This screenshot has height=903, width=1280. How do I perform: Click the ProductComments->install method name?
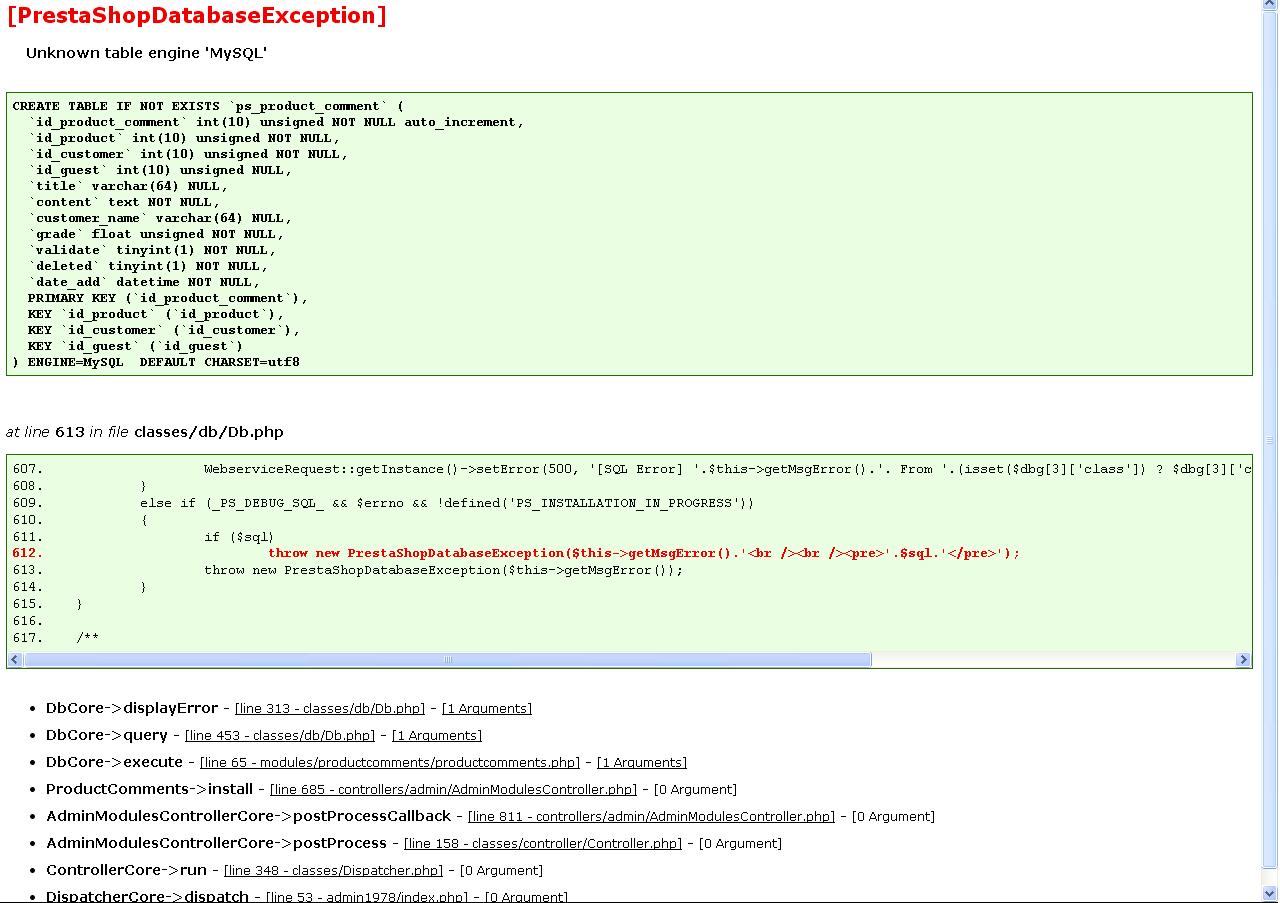[150, 789]
